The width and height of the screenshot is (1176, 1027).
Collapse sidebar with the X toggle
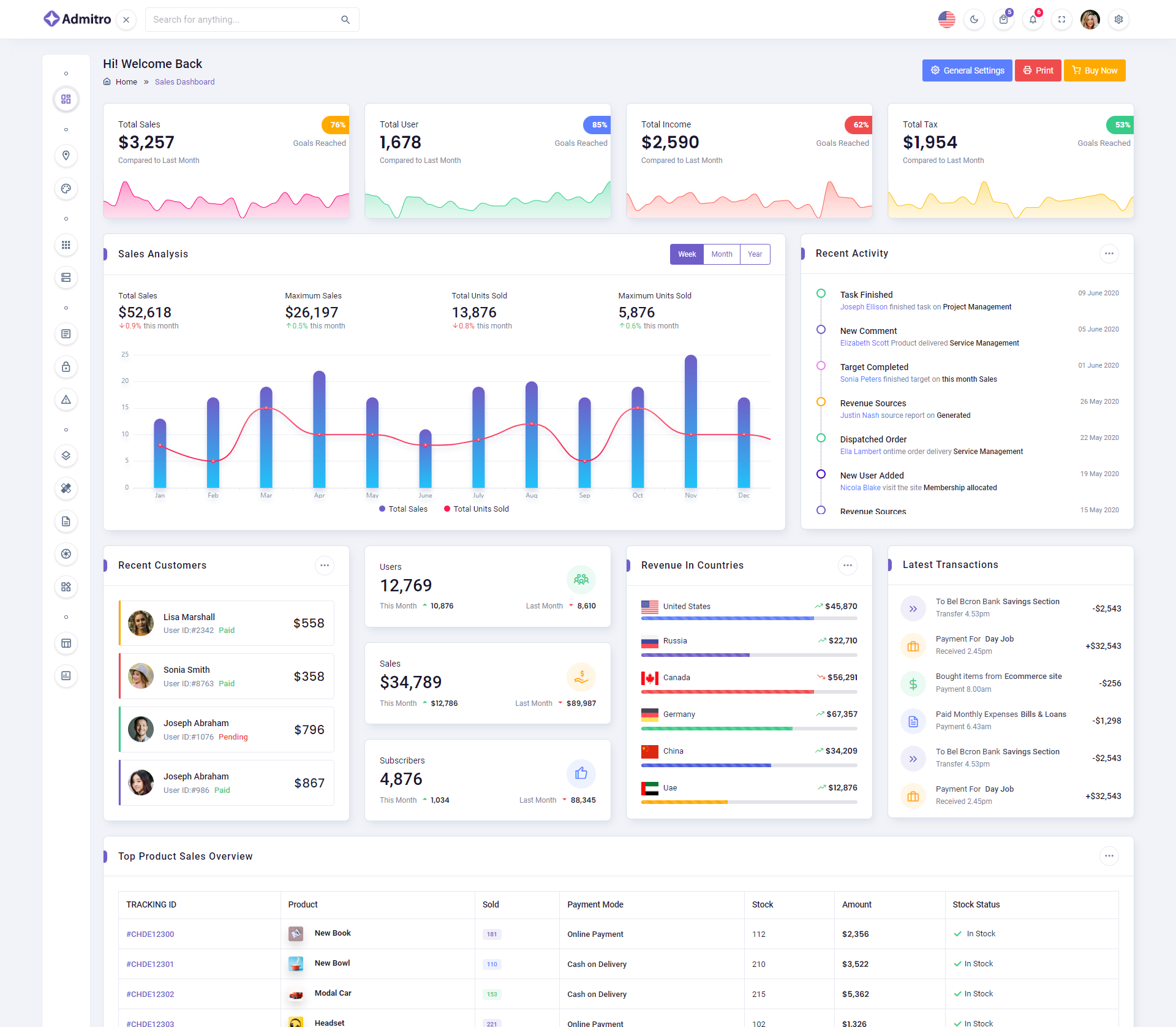tap(126, 20)
